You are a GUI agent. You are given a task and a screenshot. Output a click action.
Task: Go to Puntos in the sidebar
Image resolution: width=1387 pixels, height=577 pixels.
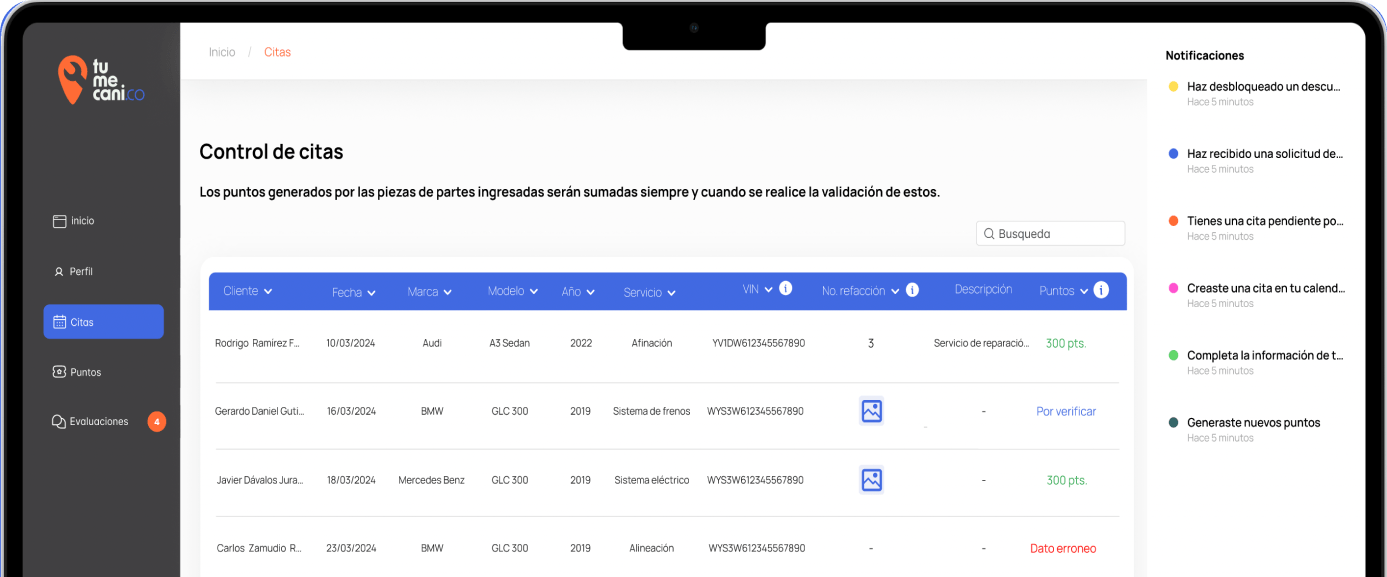click(85, 372)
